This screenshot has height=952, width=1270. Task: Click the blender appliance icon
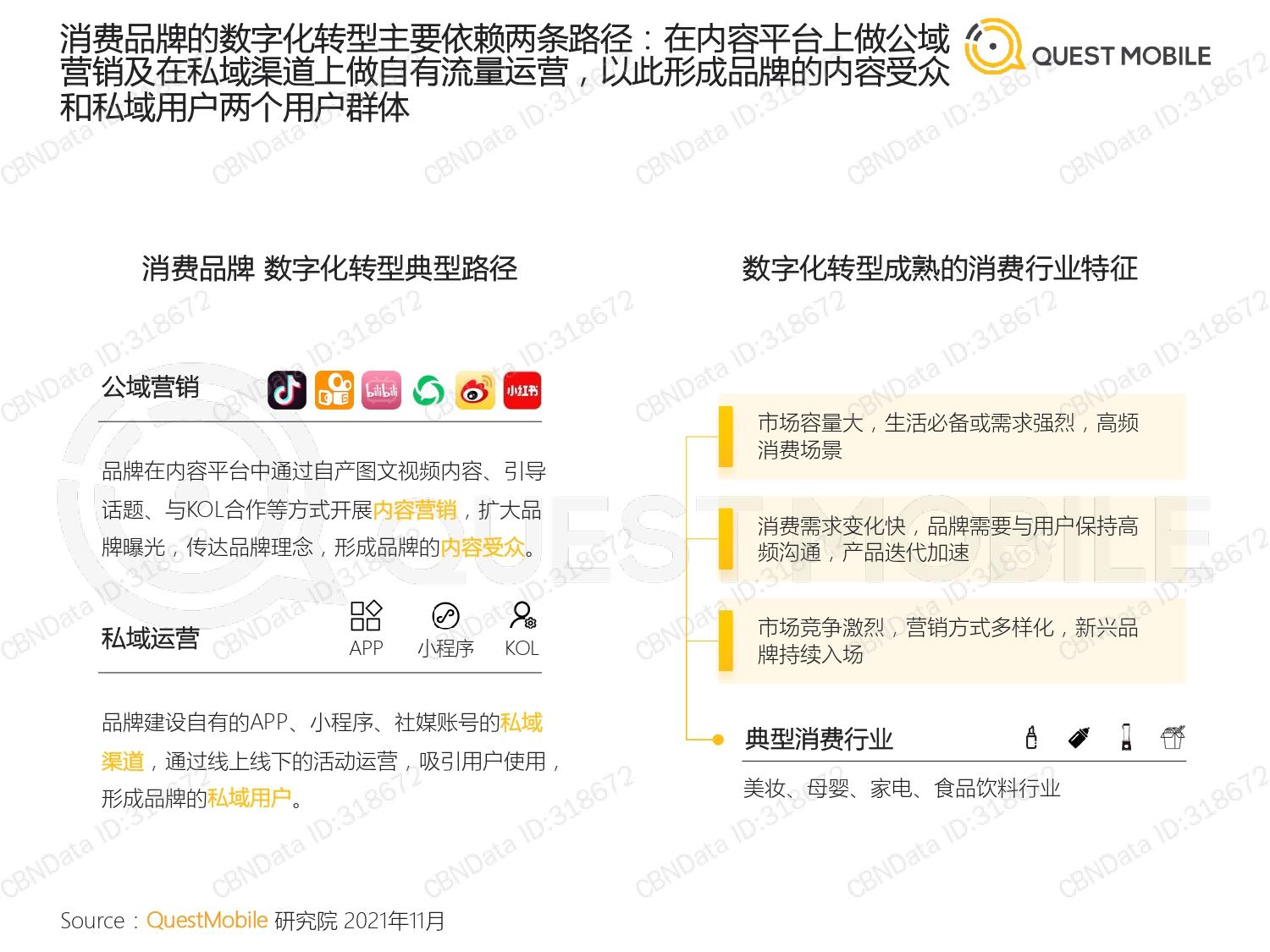tap(1126, 738)
